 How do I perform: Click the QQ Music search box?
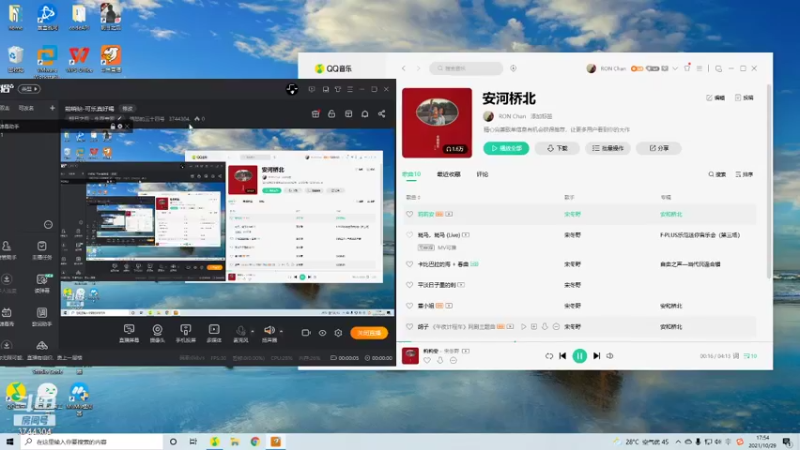pyautogui.click(x=466, y=68)
